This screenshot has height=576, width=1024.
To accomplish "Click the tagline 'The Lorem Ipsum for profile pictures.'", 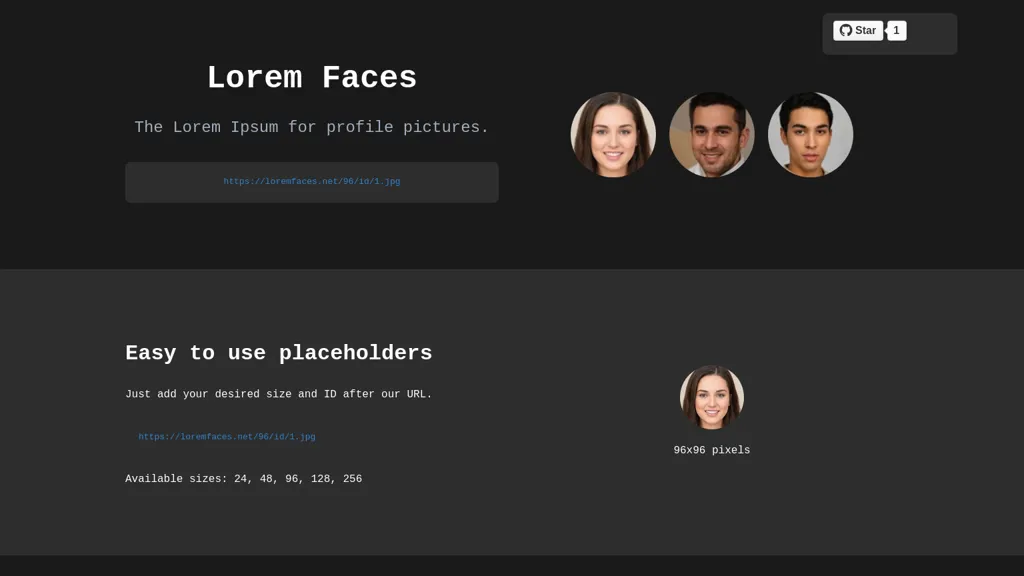I will pyautogui.click(x=312, y=127).
